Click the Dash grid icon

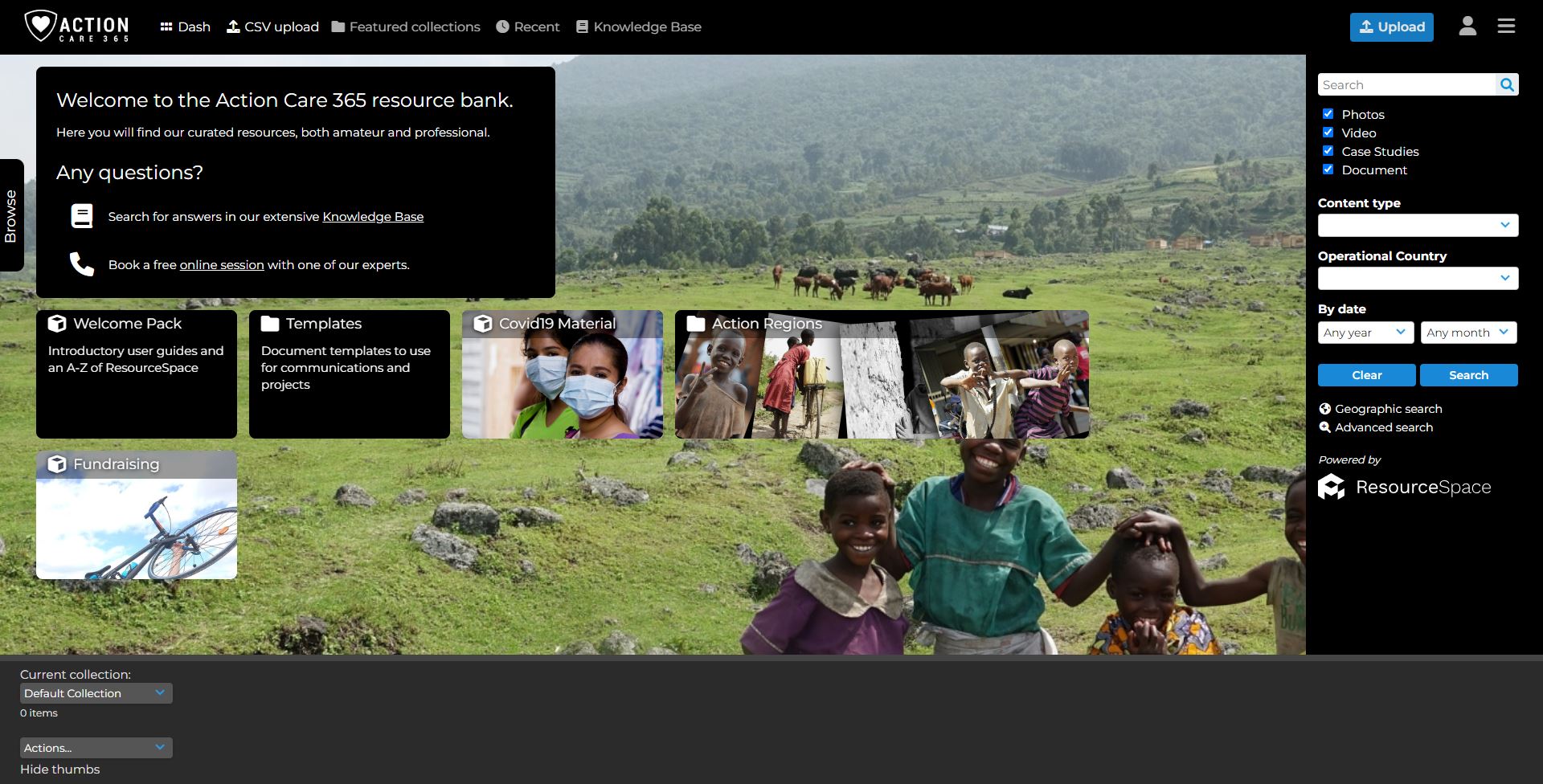tap(166, 27)
